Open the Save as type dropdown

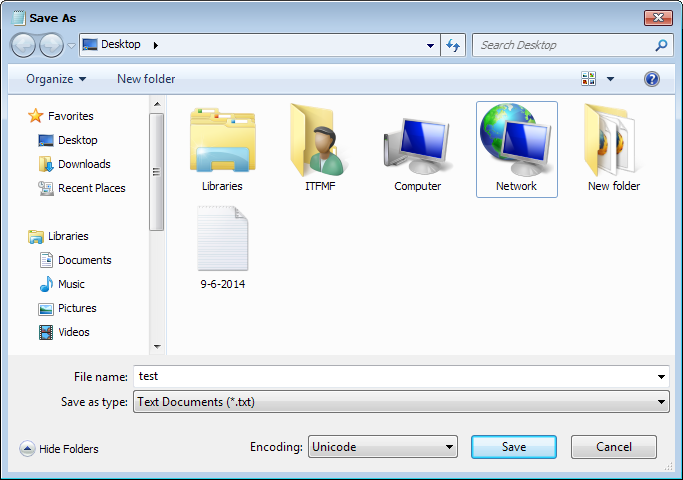401,402
